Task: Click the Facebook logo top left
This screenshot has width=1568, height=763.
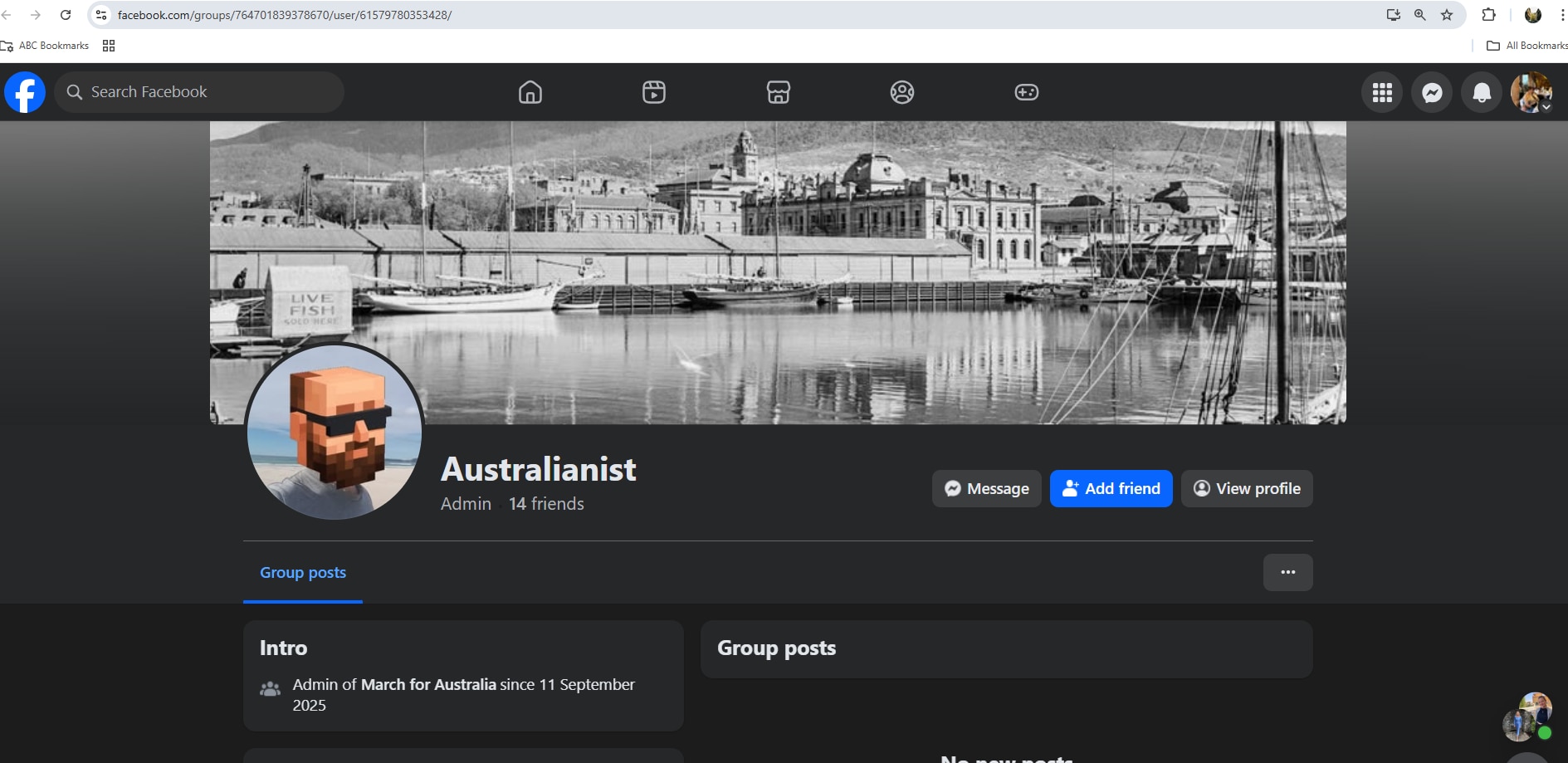Action: pos(25,91)
